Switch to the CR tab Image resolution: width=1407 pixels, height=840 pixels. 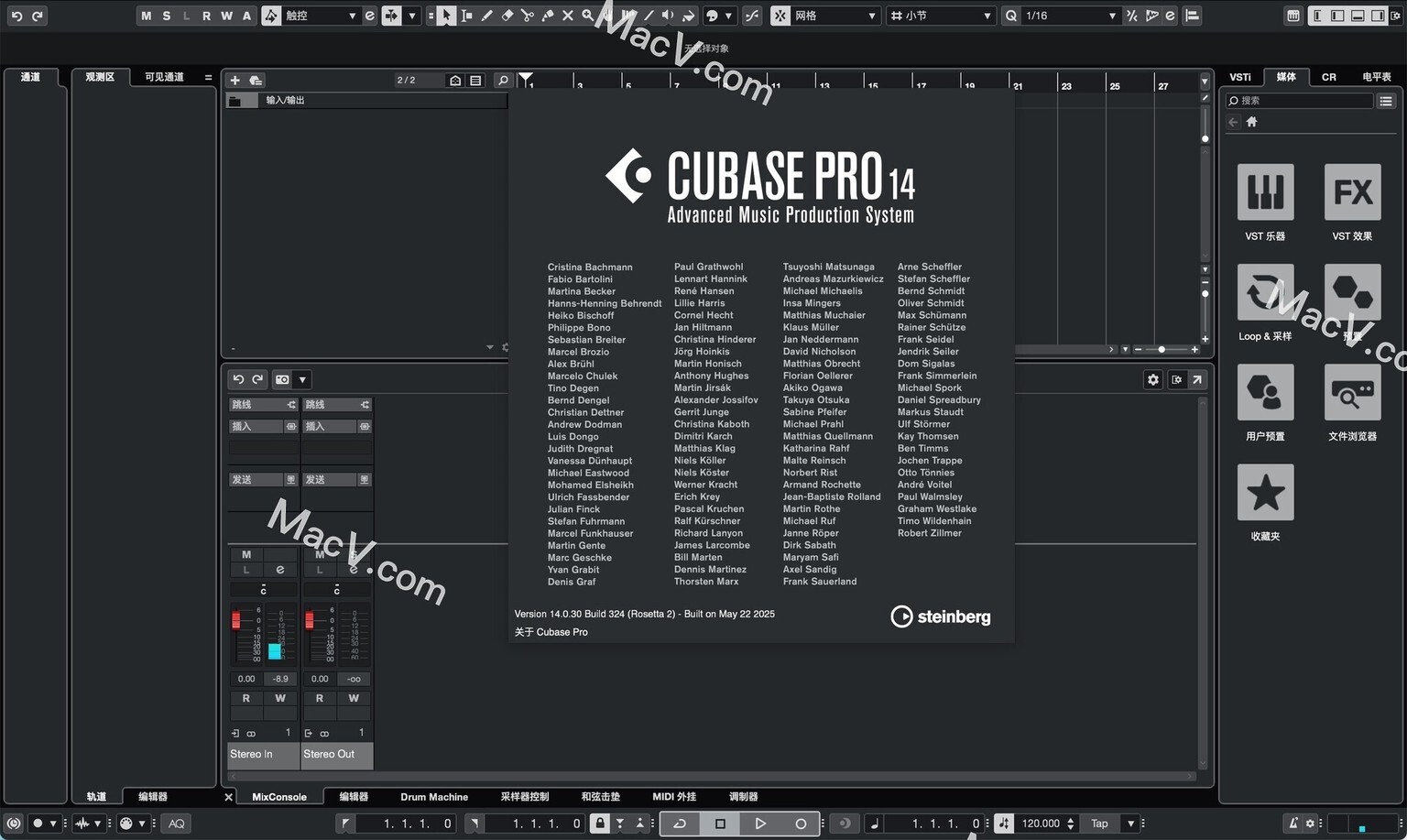coord(1329,77)
